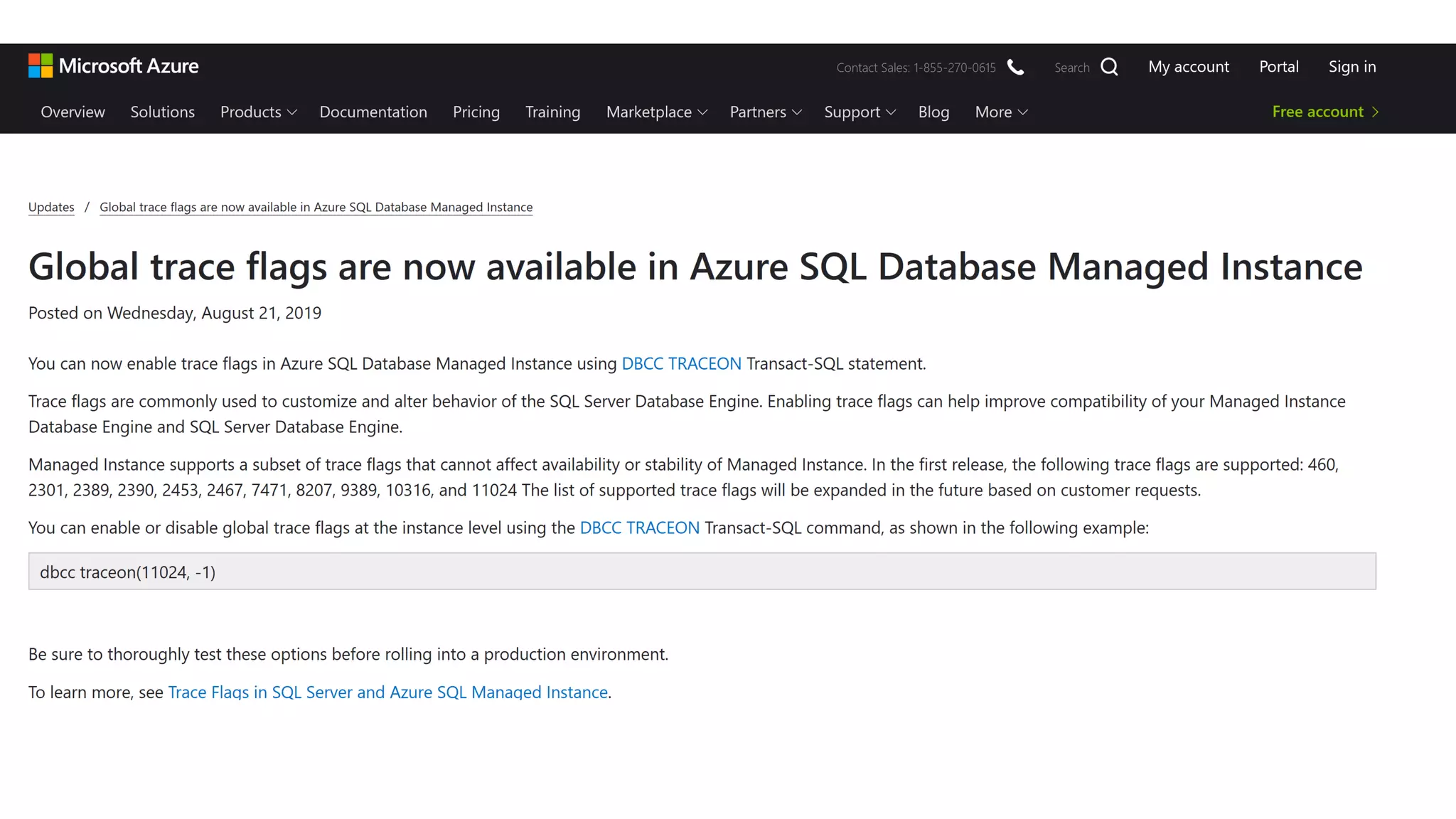Viewport: 1456px width, 819px height.
Task: Open the Overview nav item
Action: tap(73, 112)
